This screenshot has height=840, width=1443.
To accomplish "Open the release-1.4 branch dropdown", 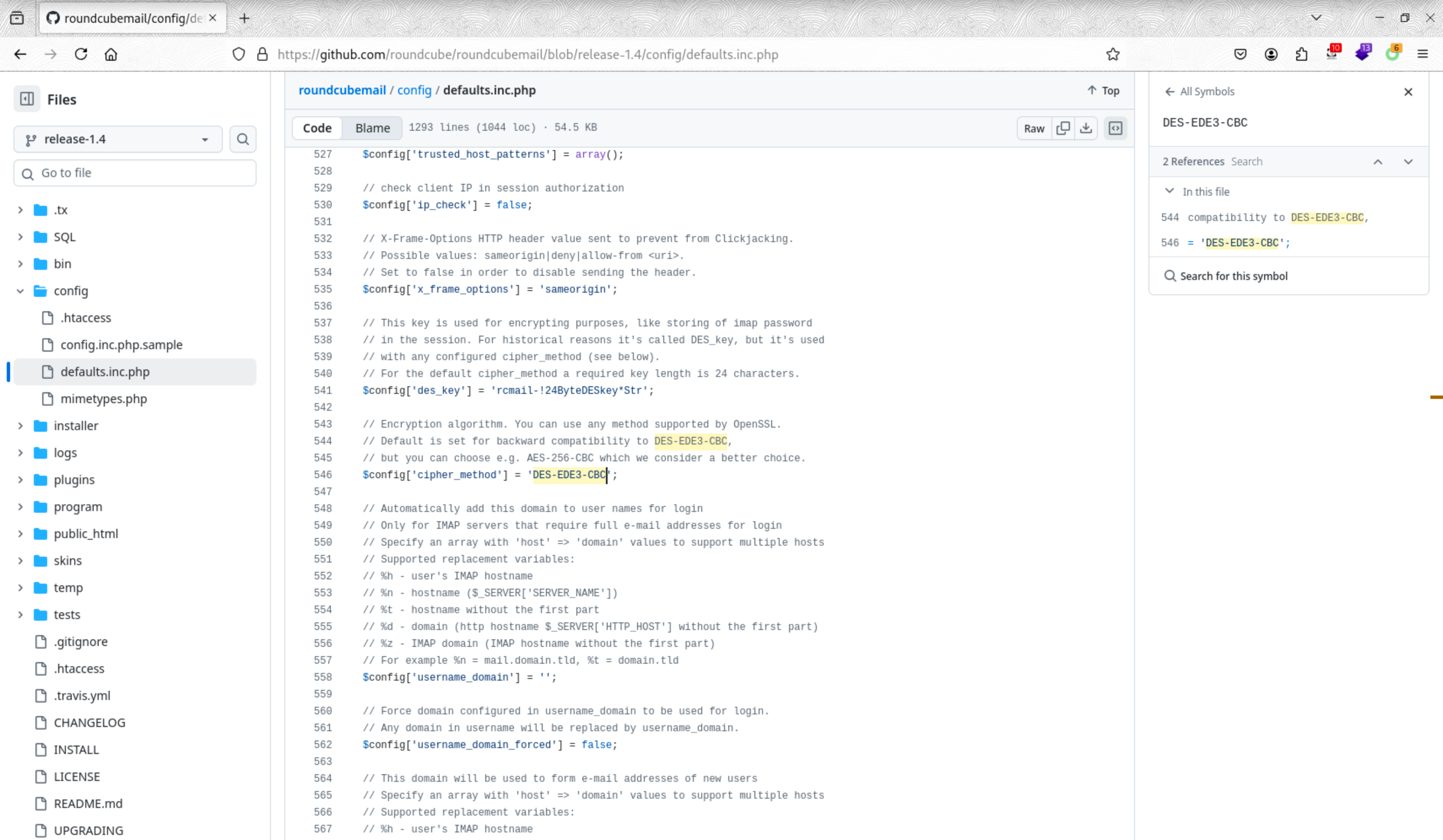I will tap(118, 139).
